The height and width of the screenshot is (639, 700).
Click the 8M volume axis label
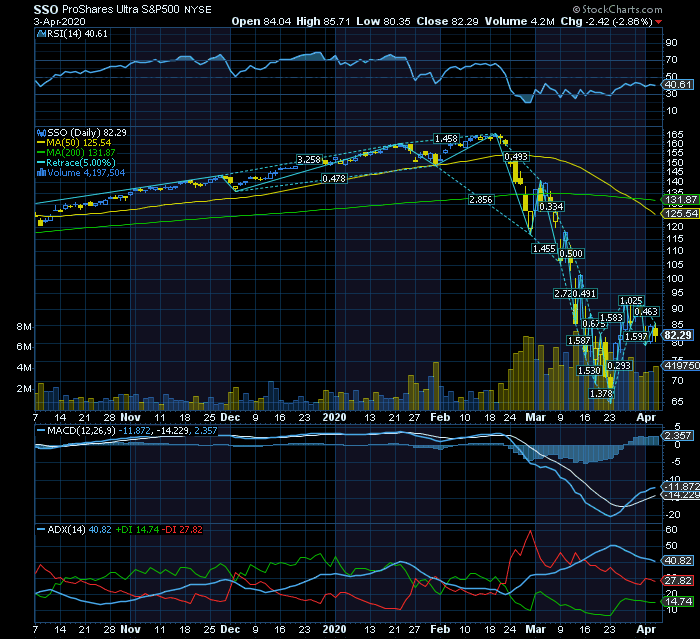pos(24,327)
